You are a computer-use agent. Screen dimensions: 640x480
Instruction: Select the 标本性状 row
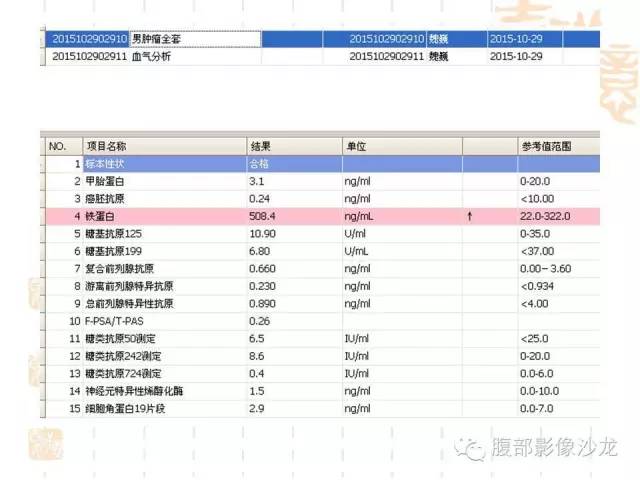322,164
